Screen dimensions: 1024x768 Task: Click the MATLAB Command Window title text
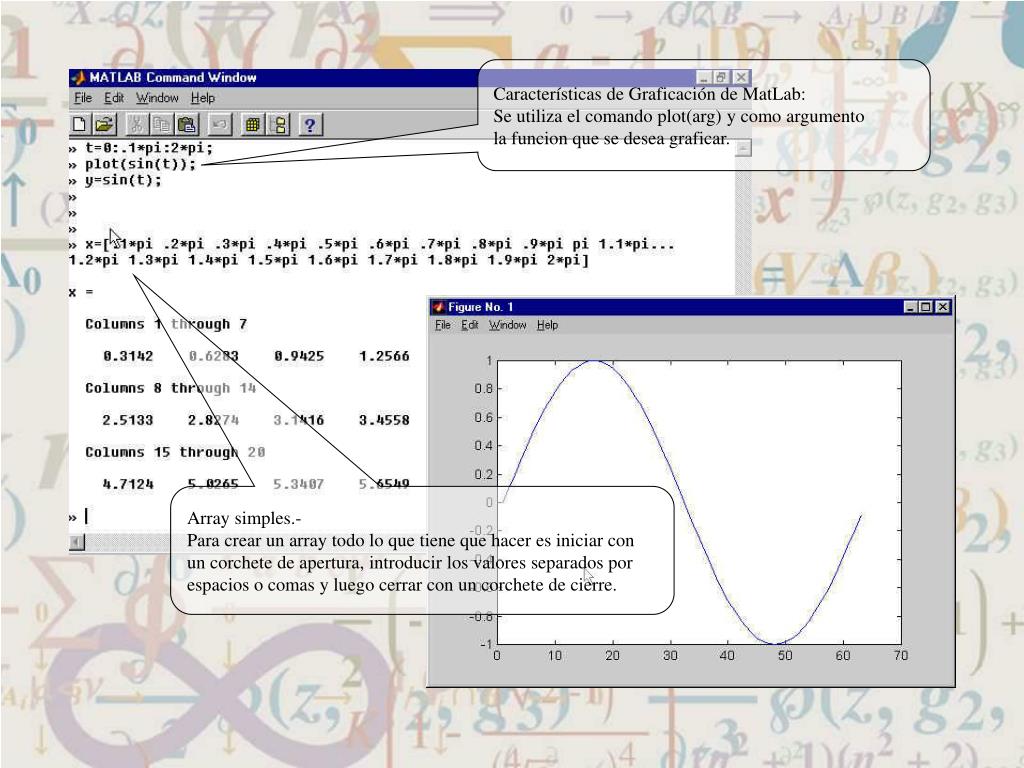click(173, 77)
